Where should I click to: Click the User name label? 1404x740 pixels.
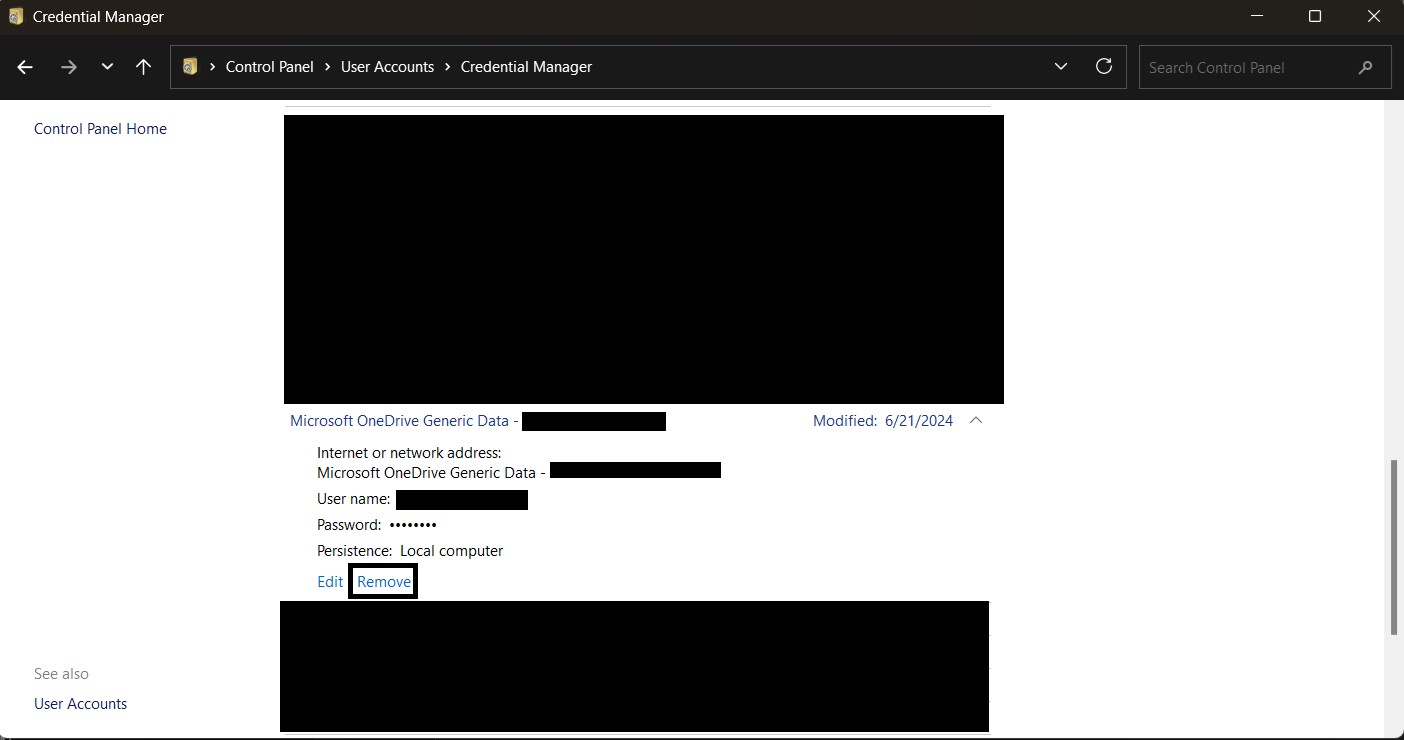point(354,499)
